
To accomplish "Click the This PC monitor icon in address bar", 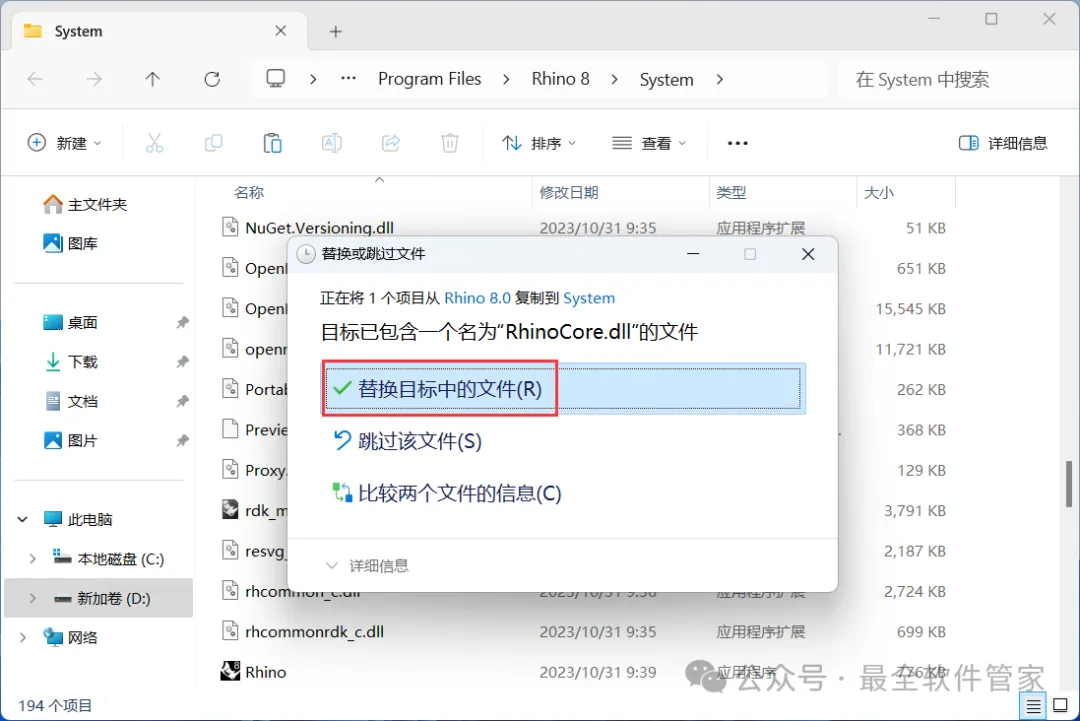I will point(276,79).
